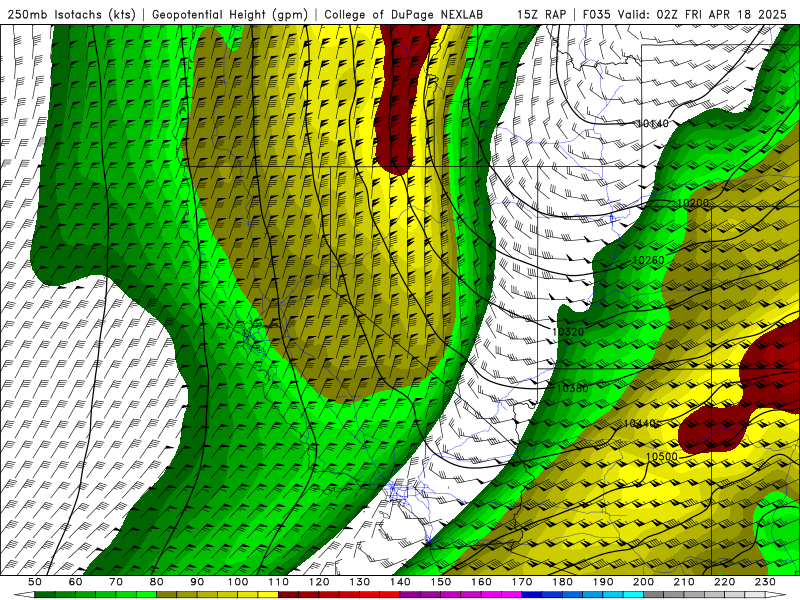Click the purple swatches between 140 and 150
Viewport: 800px width, 600px height.
click(420, 595)
